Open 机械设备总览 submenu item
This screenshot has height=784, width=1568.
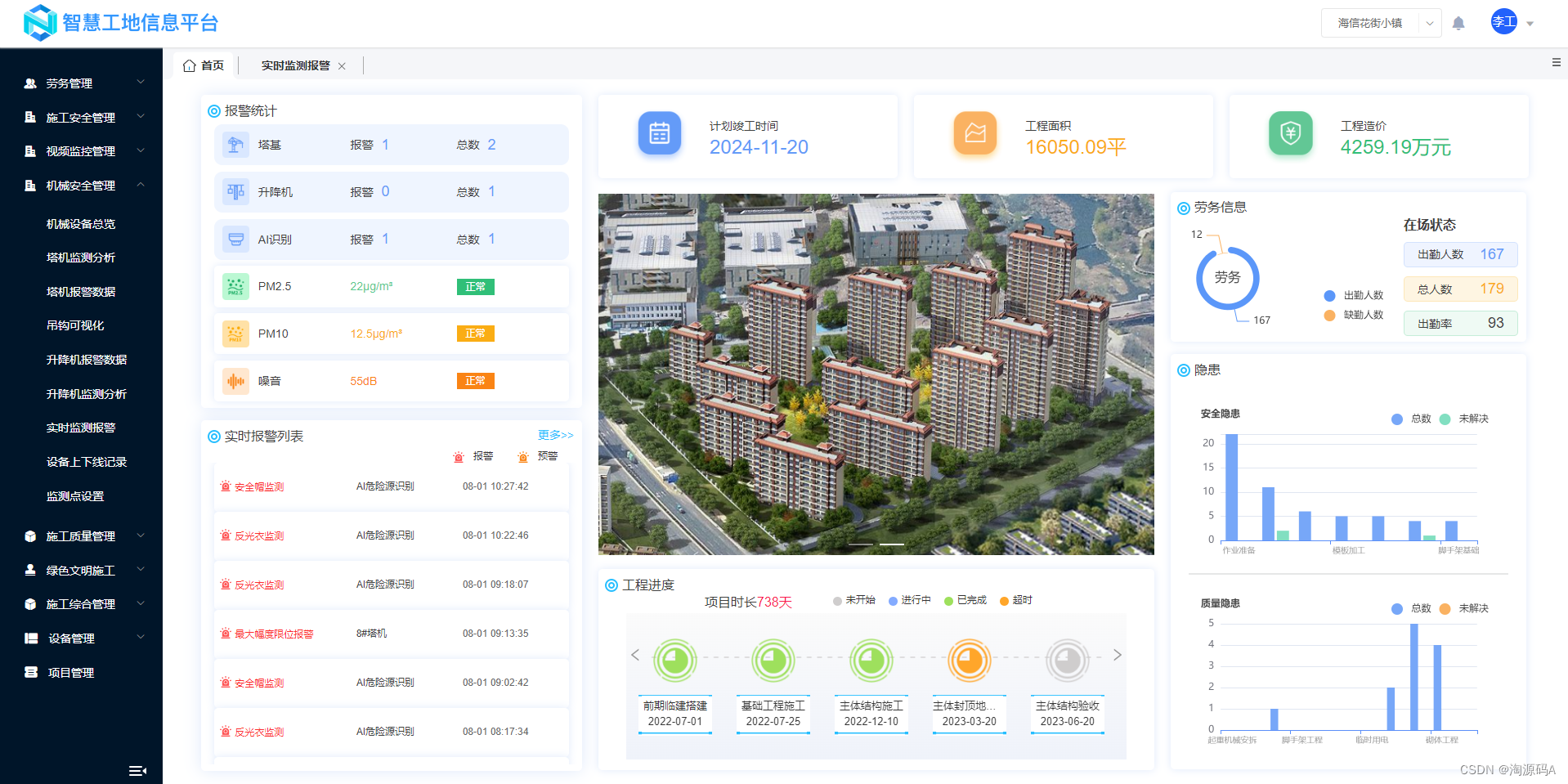[81, 224]
